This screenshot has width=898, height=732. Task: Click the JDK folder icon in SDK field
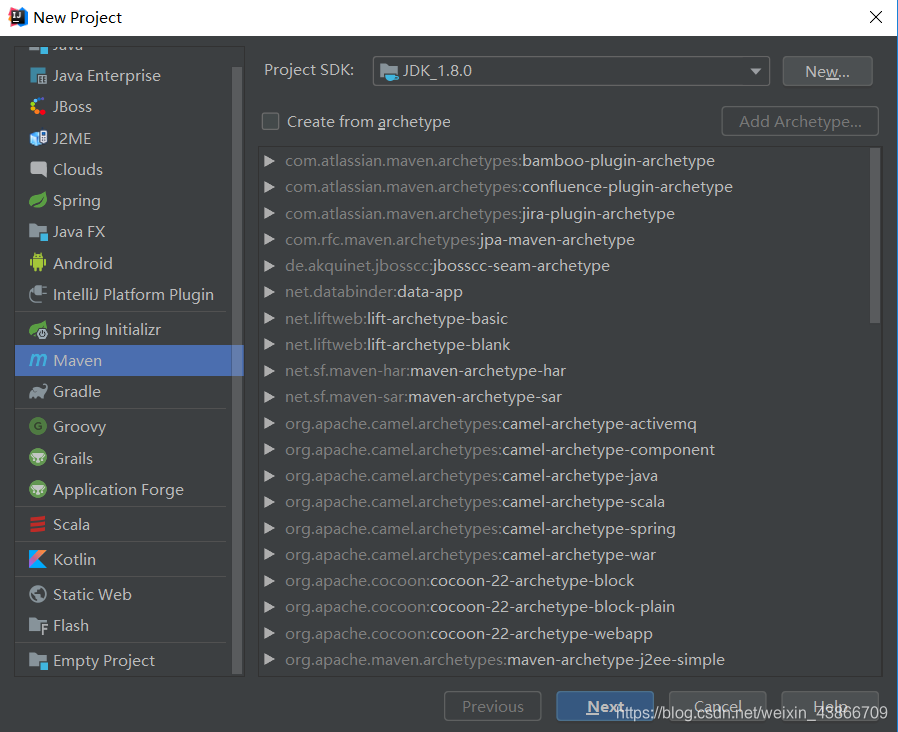coord(389,72)
